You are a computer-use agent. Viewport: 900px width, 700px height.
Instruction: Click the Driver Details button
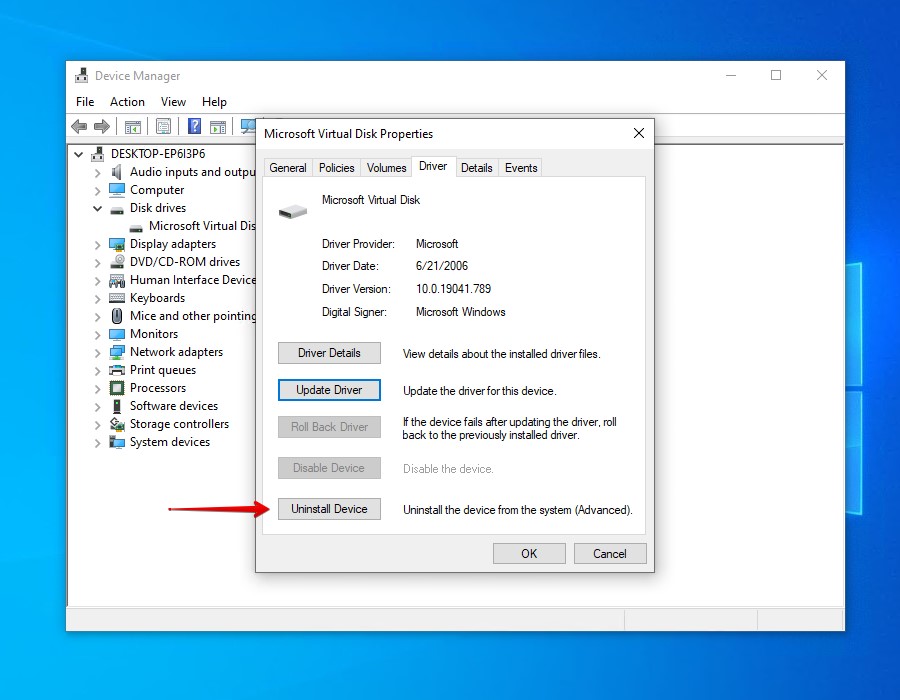(329, 353)
